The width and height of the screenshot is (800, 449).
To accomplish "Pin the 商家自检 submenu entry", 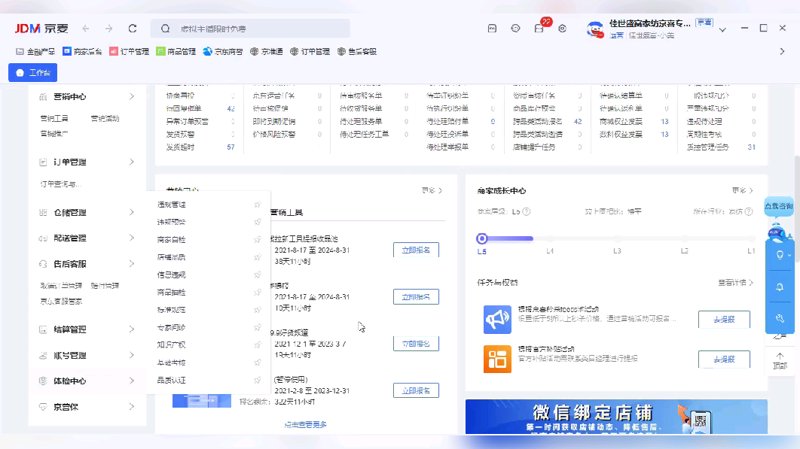I will 257,239.
